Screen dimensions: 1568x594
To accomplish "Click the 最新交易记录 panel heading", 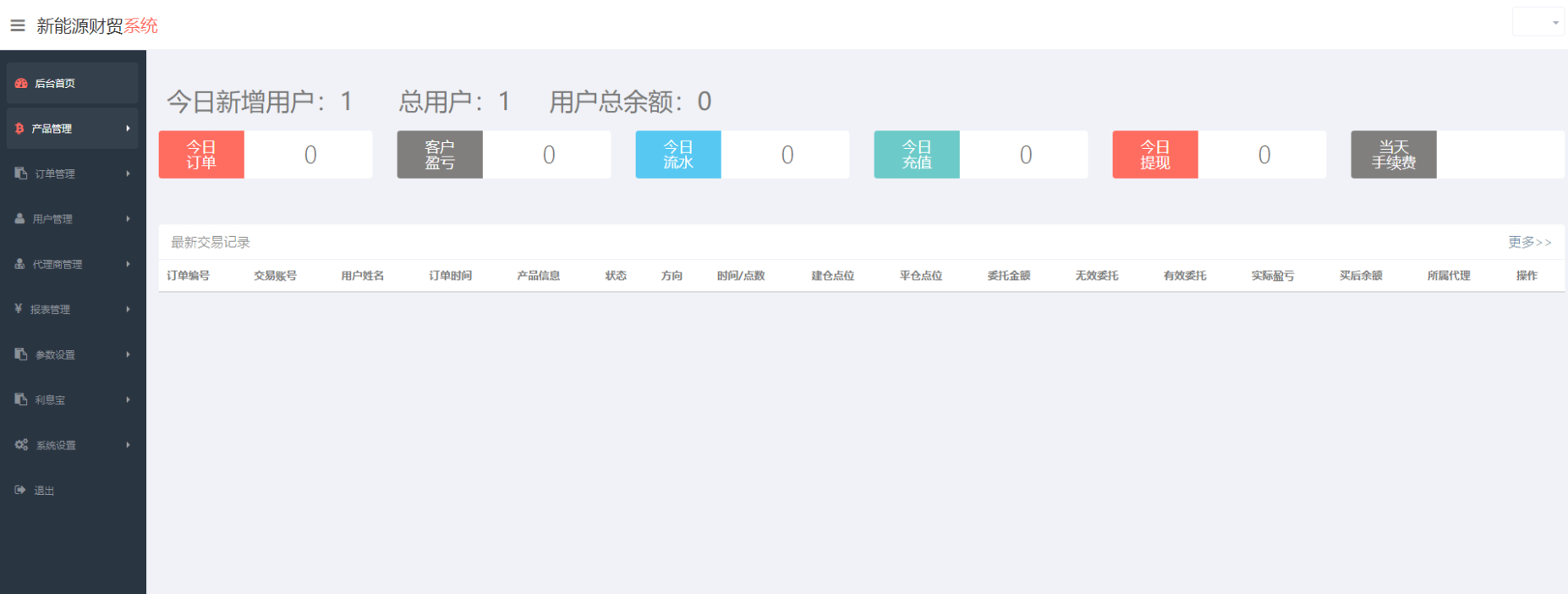I will 211,242.
